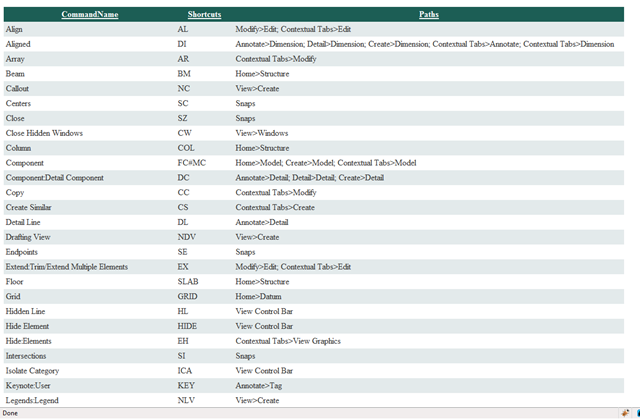Select the 'NDV' shortcut cell

(x=187, y=237)
